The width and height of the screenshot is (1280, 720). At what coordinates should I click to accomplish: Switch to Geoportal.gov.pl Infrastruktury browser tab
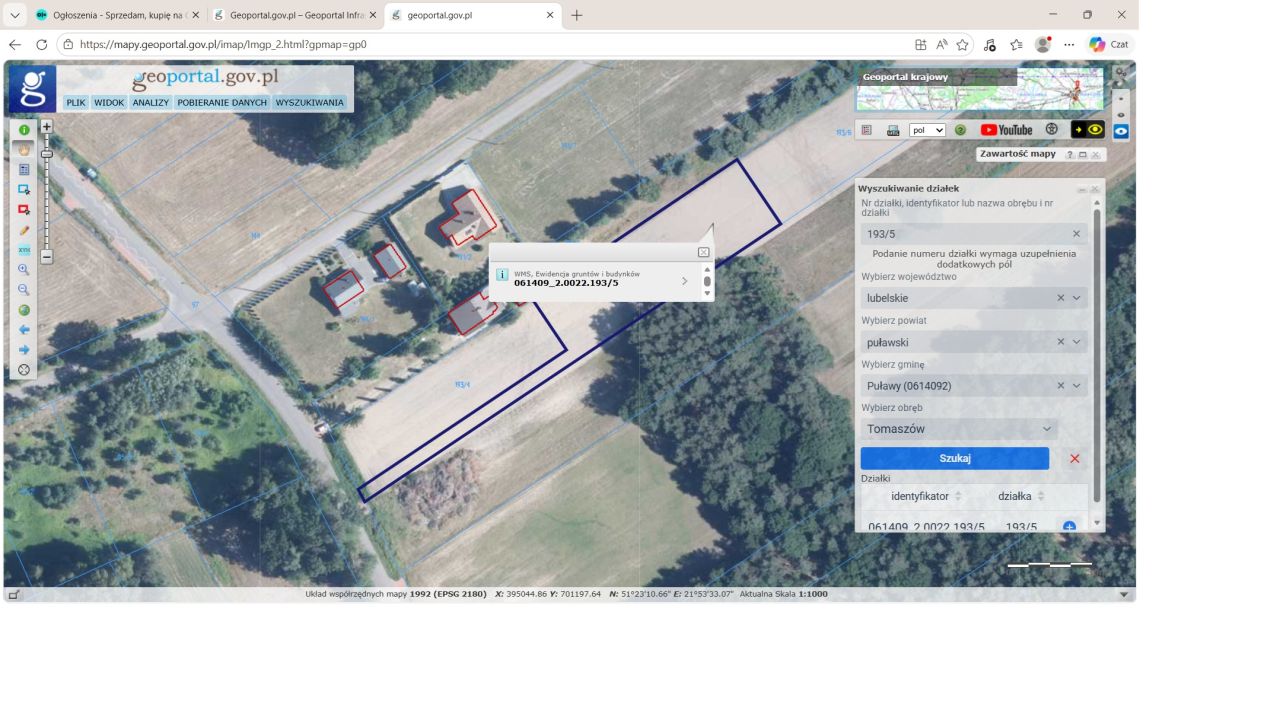(x=296, y=15)
